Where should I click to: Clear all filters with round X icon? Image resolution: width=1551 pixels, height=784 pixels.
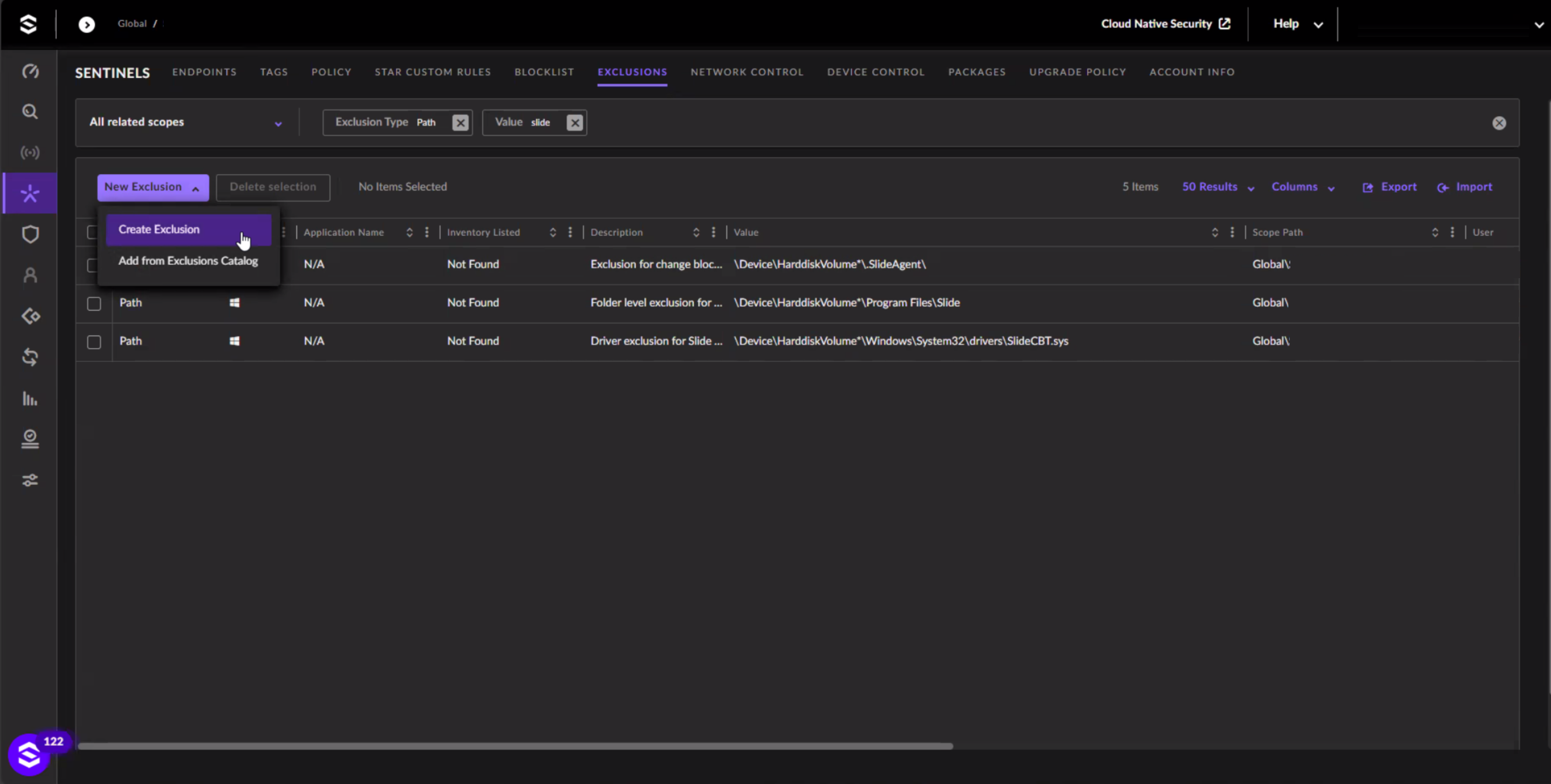[1499, 123]
